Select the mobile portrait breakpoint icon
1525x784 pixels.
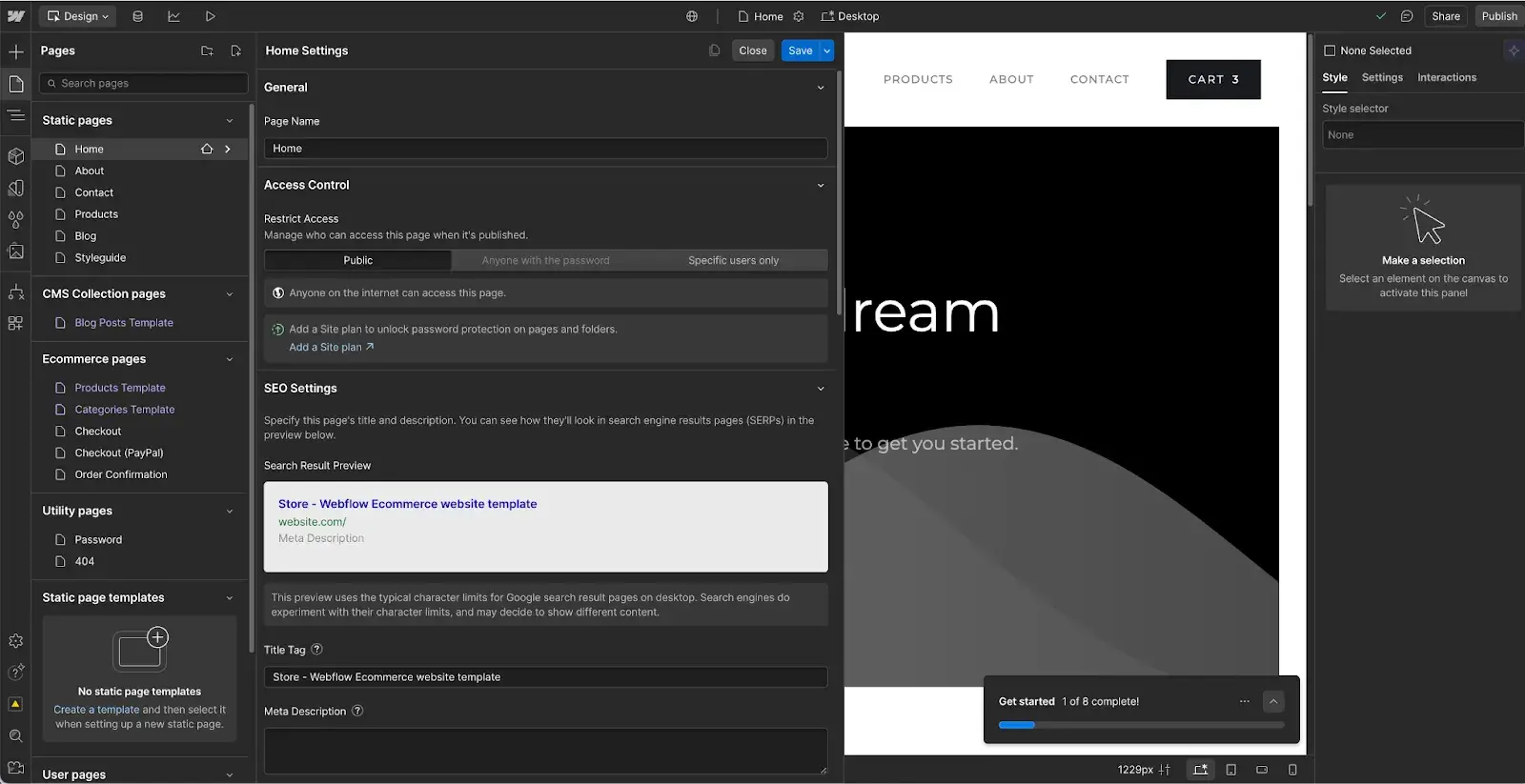click(x=1292, y=770)
